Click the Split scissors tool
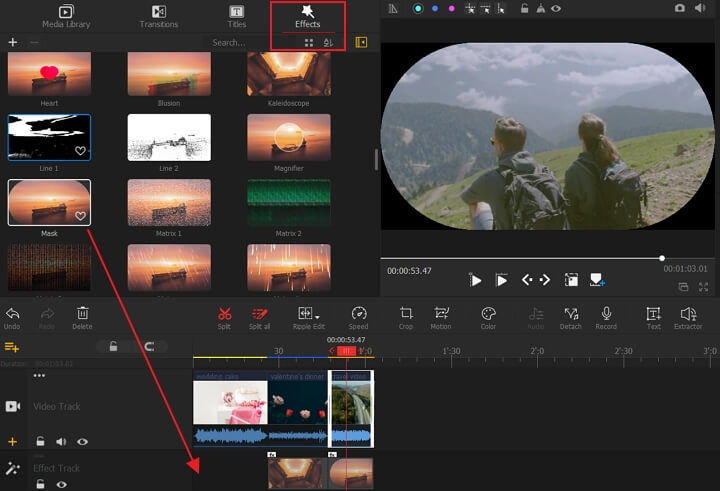This screenshot has height=491, width=720. coord(224,314)
